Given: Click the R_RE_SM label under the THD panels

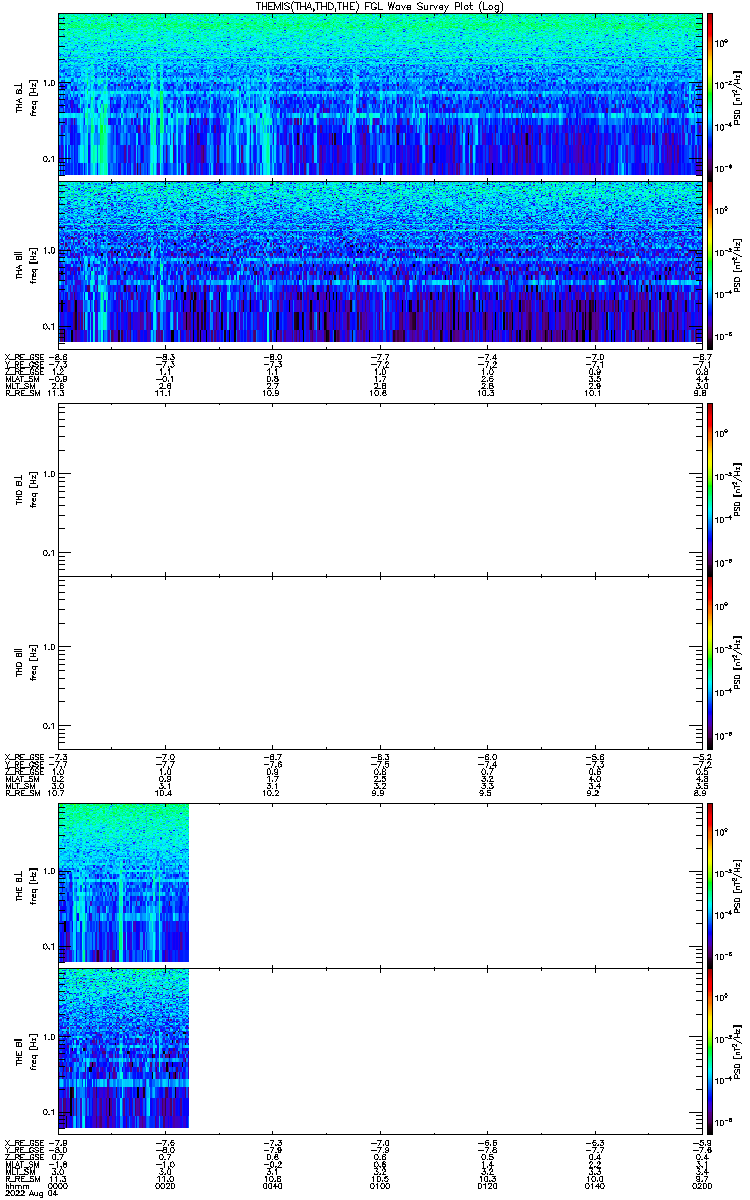Looking at the screenshot, I should (25, 793).
